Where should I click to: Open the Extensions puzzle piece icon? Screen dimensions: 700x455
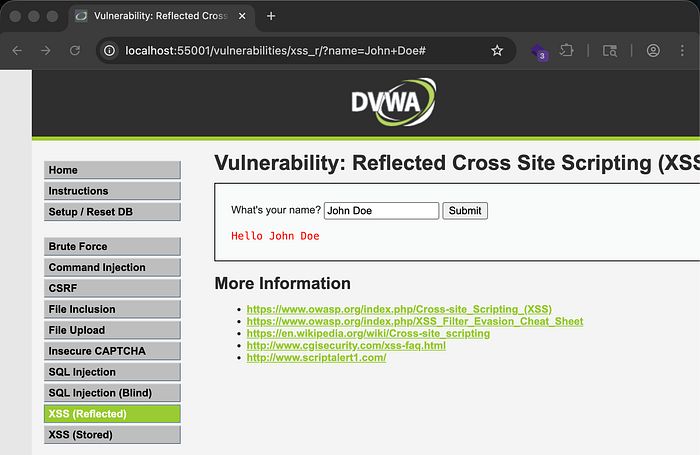567,50
